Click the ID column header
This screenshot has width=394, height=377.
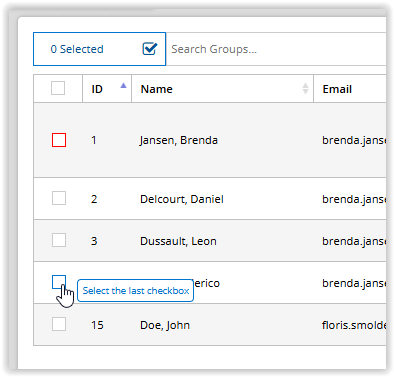(x=107, y=89)
